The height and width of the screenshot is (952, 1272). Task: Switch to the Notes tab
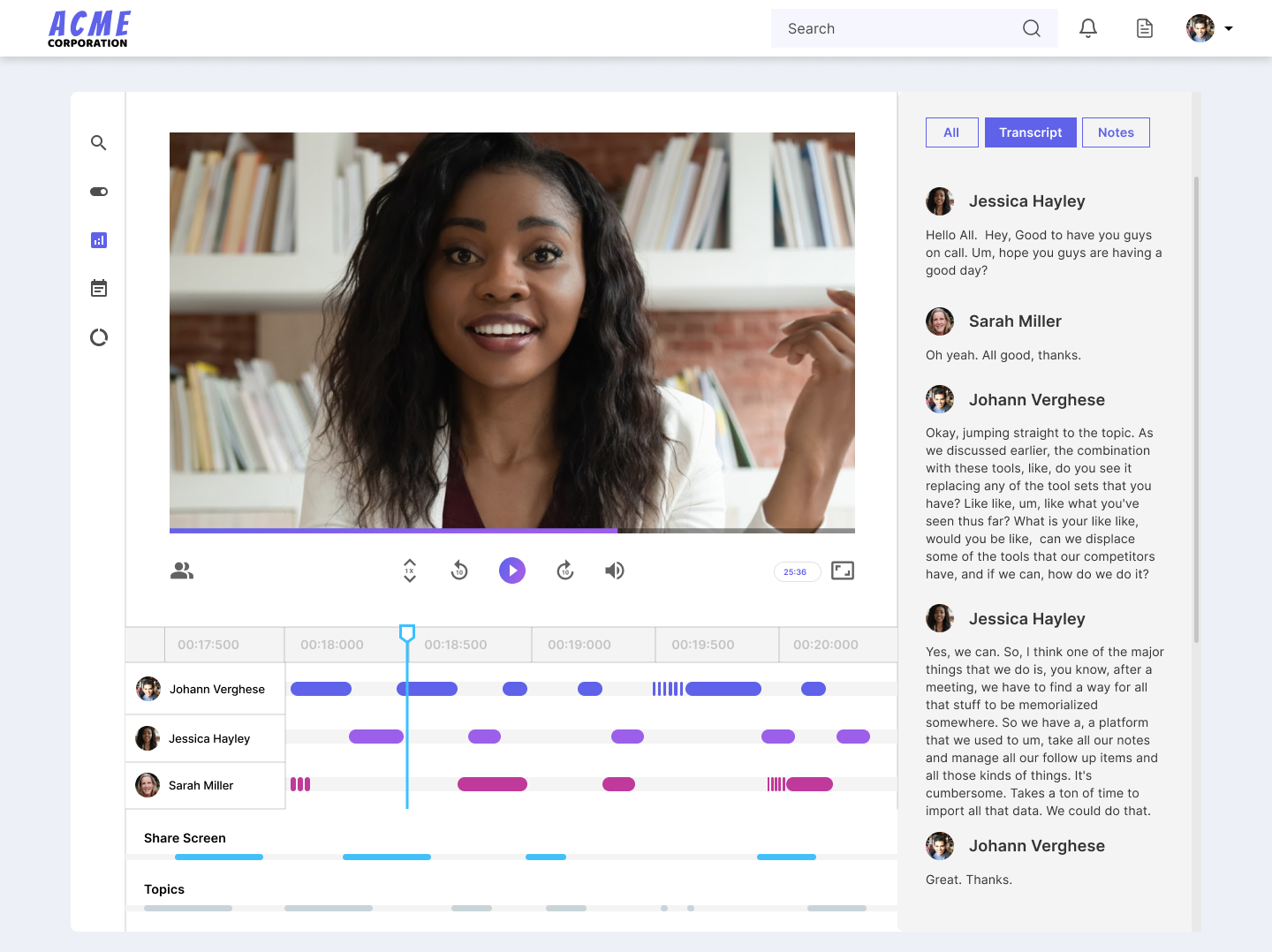[x=1116, y=132]
